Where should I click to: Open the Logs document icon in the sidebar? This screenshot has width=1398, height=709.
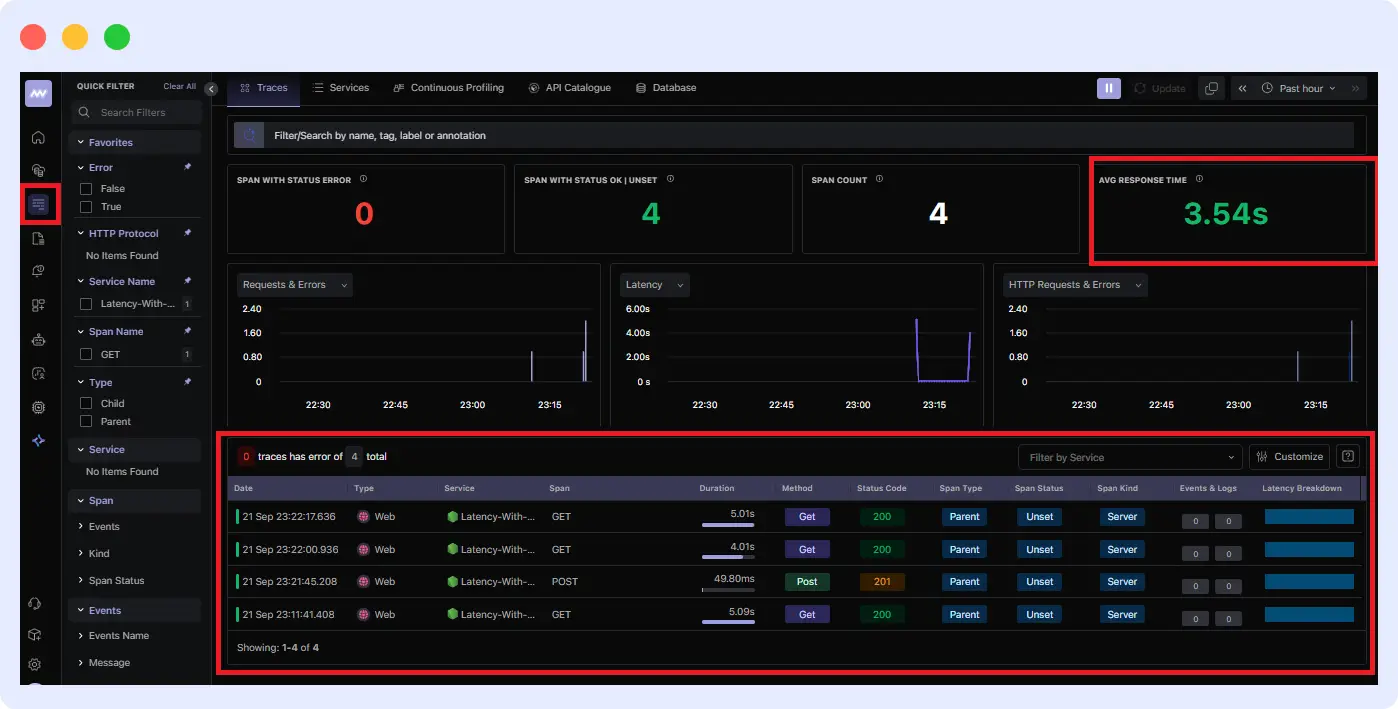pyautogui.click(x=38, y=237)
